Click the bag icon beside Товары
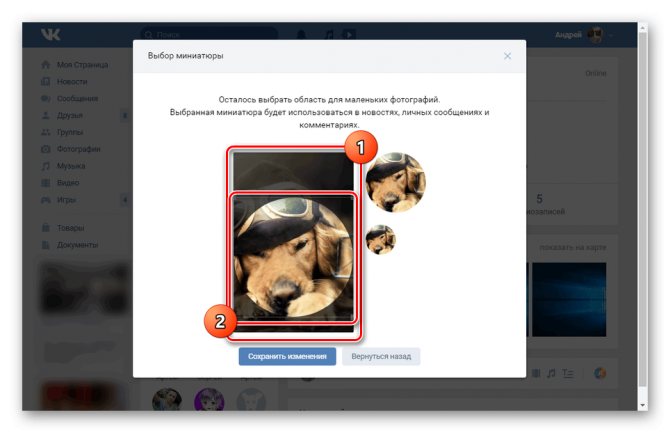Viewport: 670px width, 433px height. click(46, 228)
